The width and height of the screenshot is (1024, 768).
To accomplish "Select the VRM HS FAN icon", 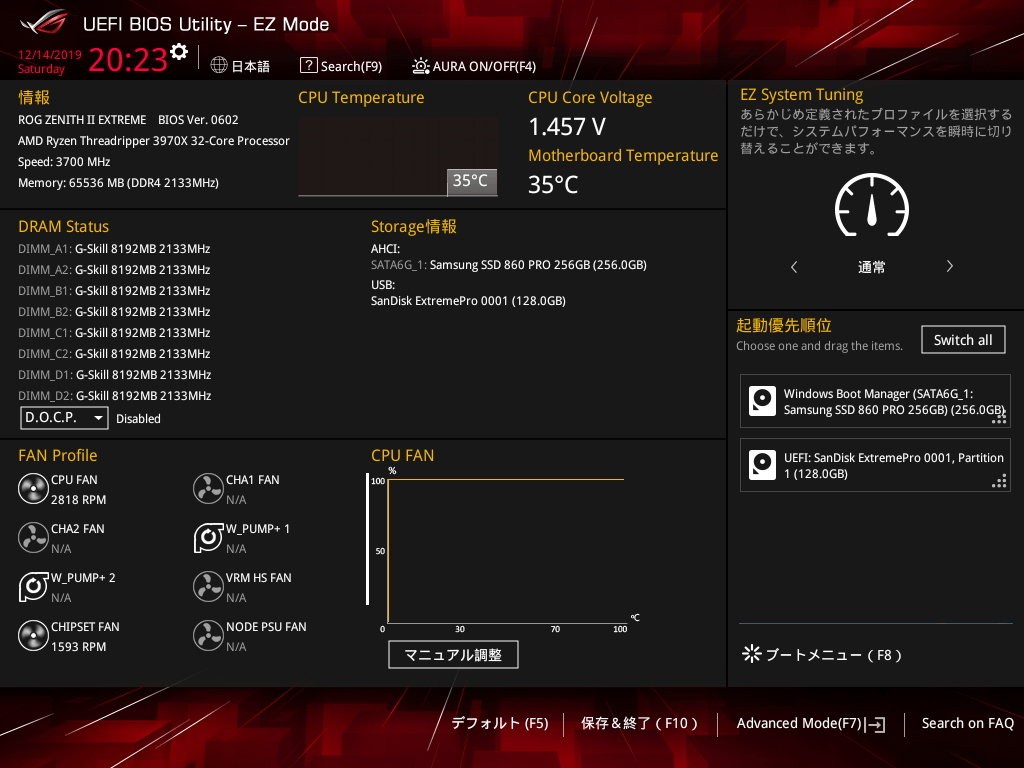I will [208, 587].
